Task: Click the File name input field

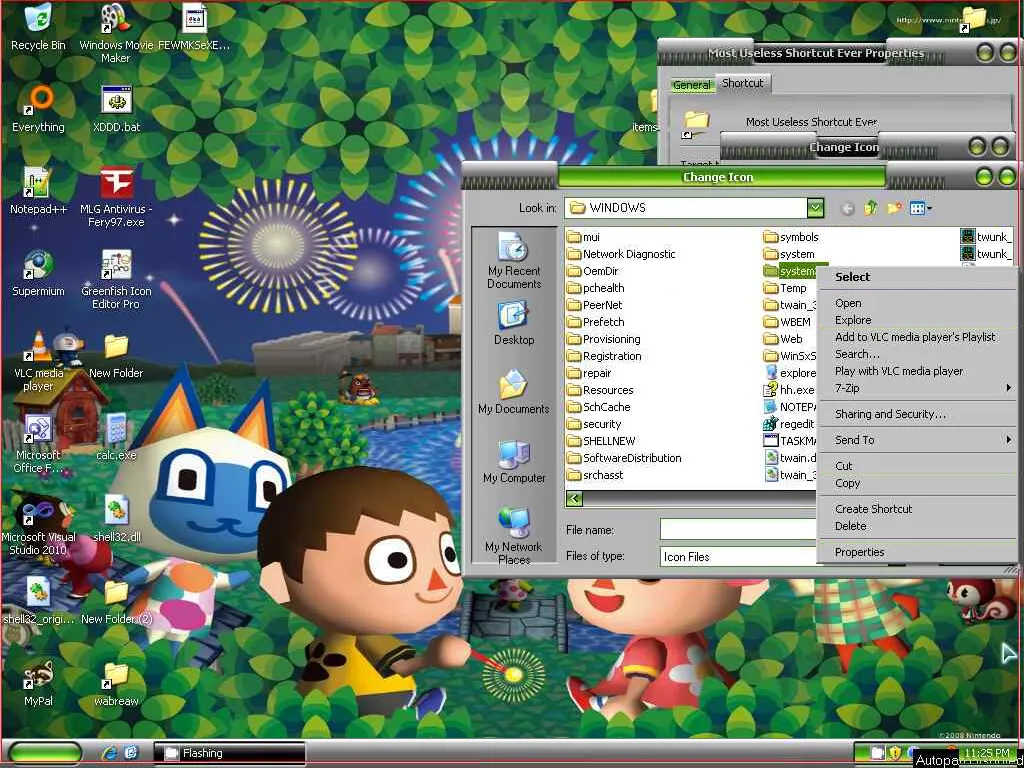Action: click(x=738, y=530)
